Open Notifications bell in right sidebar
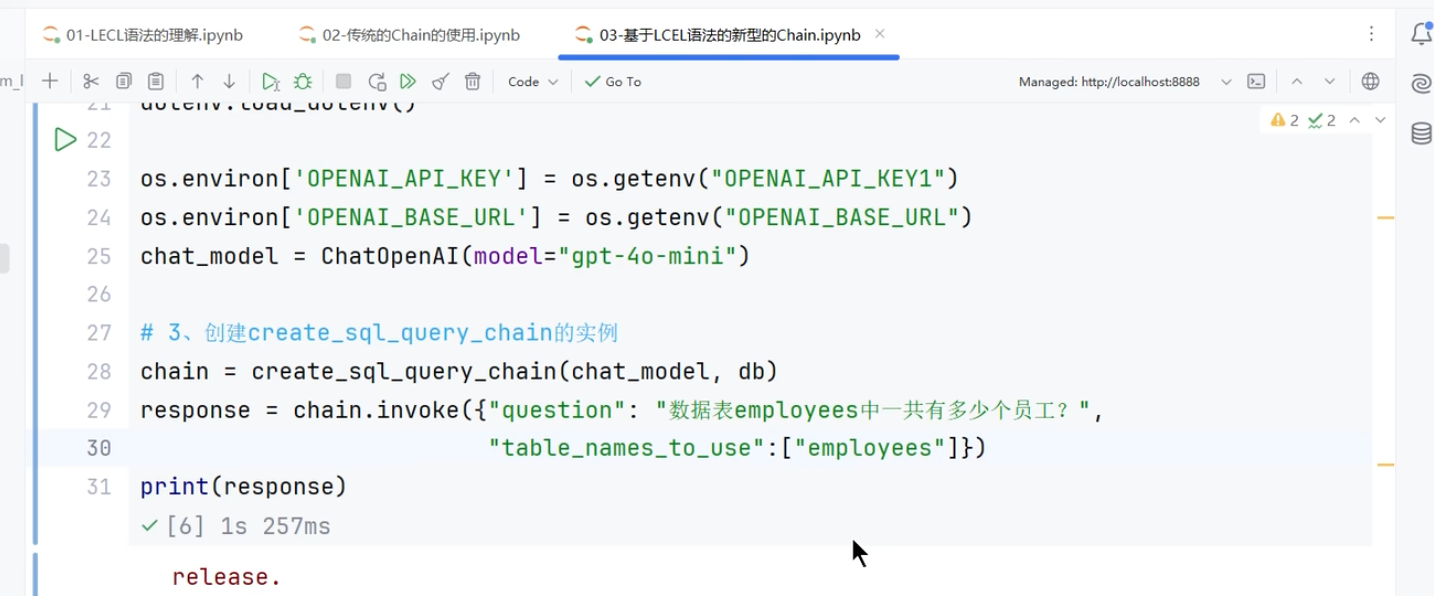 pos(1421,34)
